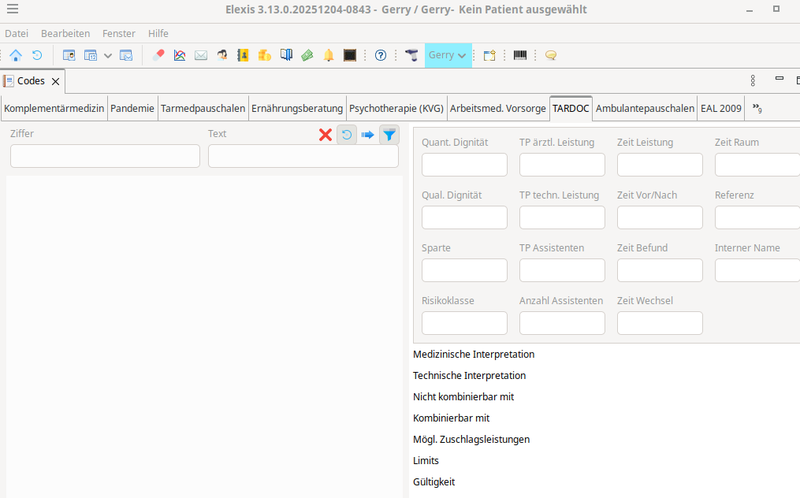The height and width of the screenshot is (498, 800).
Task: Minimize the Codes view panel
Action: tap(779, 79)
